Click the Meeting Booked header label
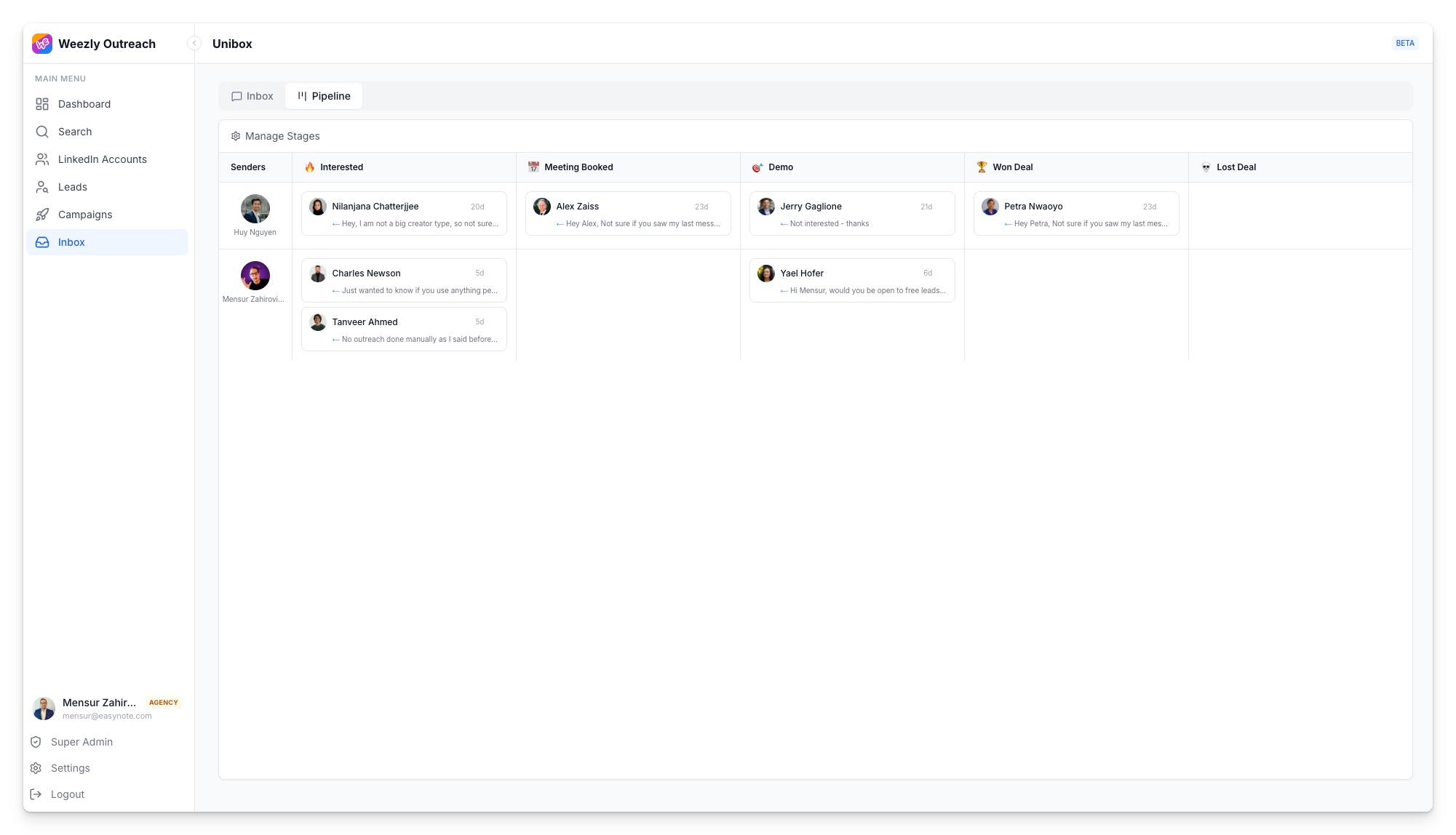 578,167
